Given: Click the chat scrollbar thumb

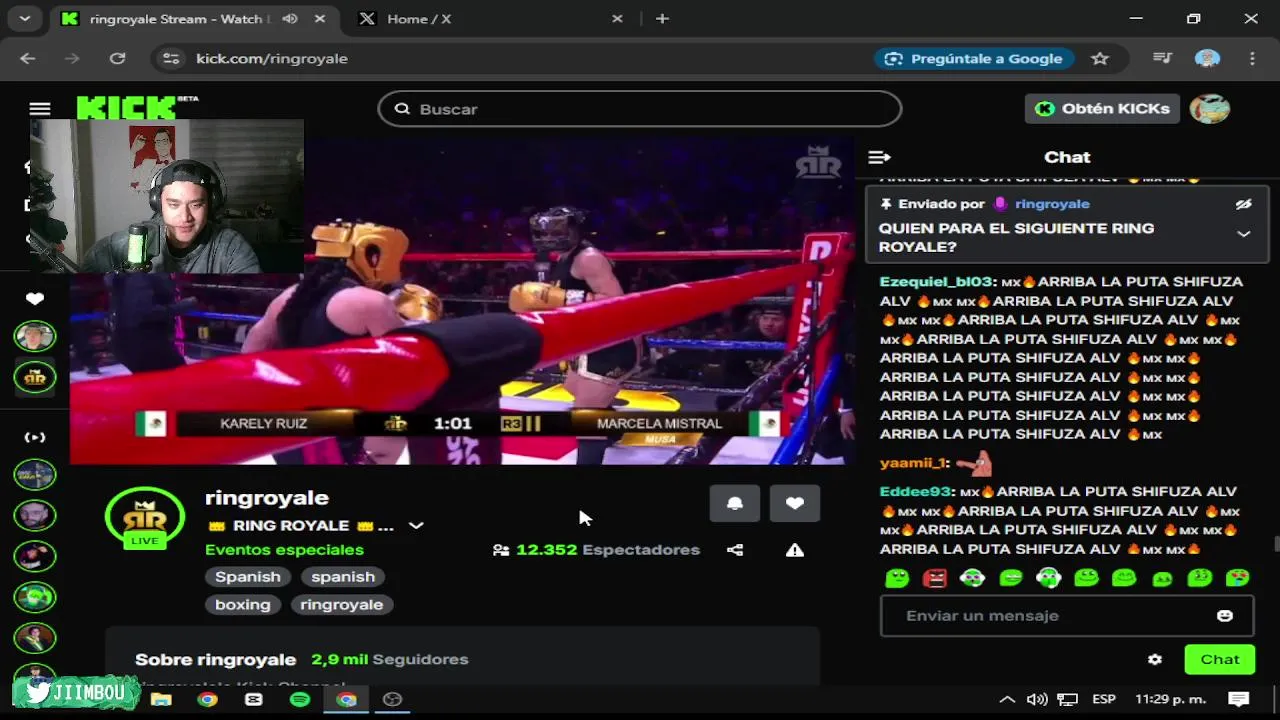Looking at the screenshot, I should [x=1275, y=544].
